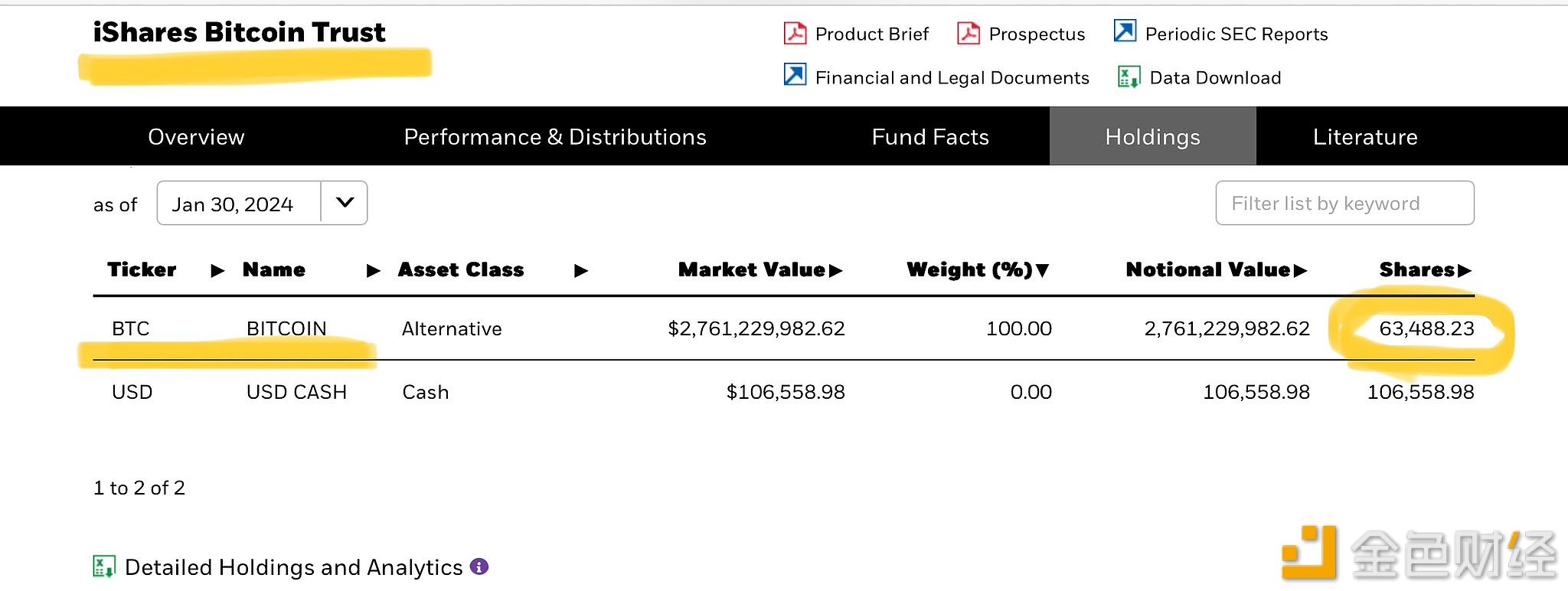Image resolution: width=1568 pixels, height=591 pixels.
Task: Sort by Ticker column arrow
Action: pos(217,270)
